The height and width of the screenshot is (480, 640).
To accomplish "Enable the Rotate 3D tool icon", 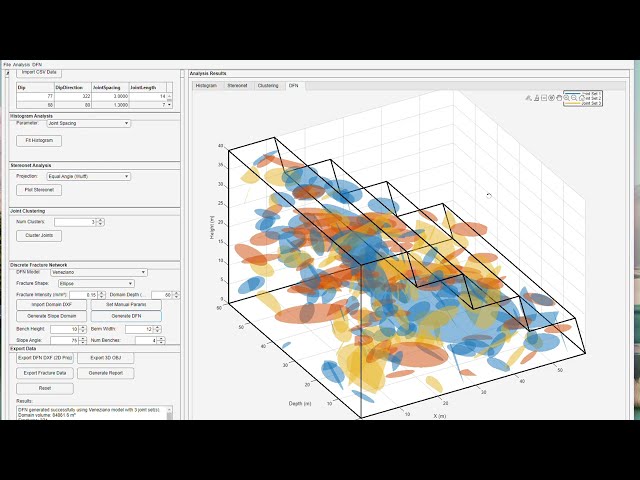I will [x=551, y=98].
